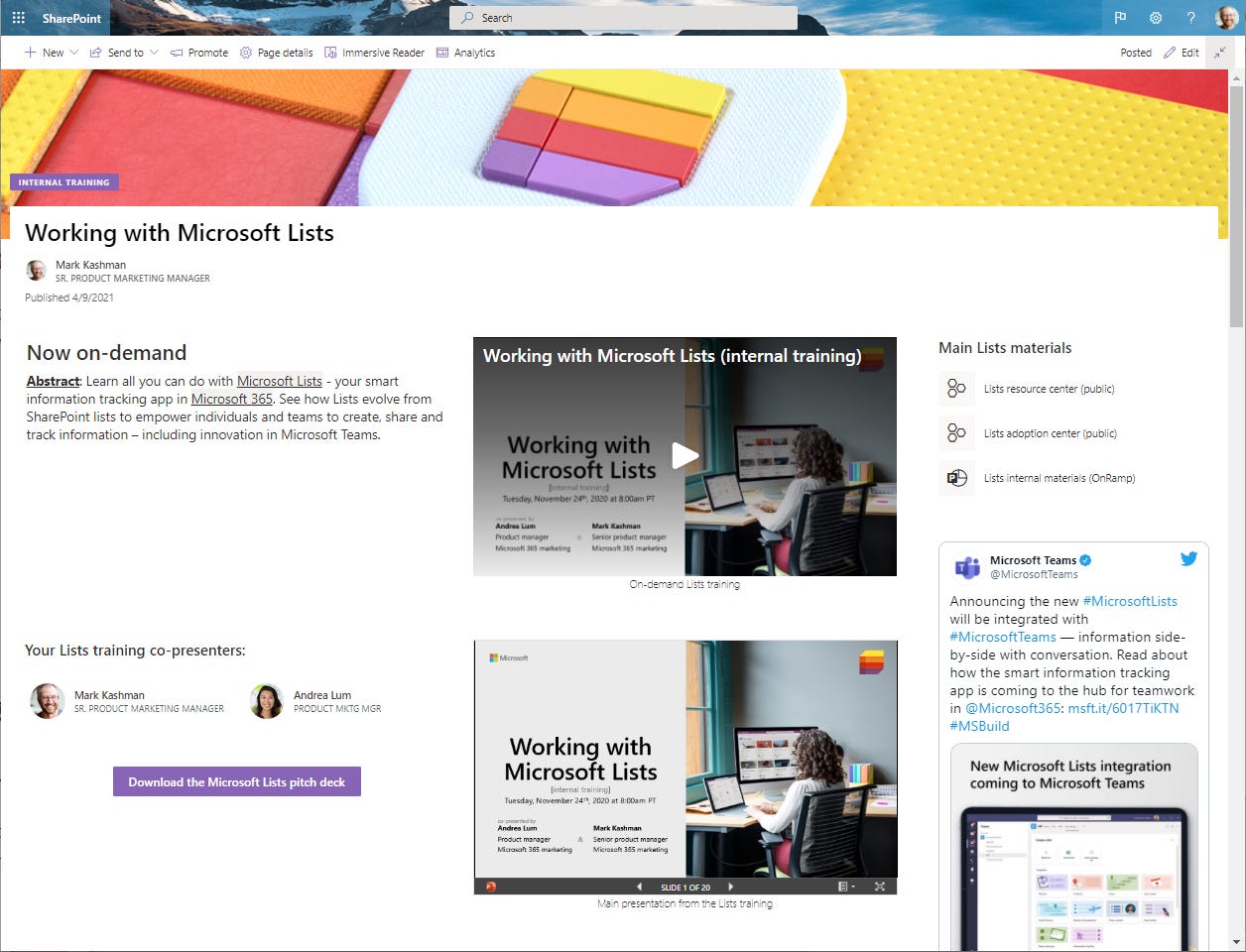Screen dimensions: 1246x952
Task: Click the hexagon icon beside Lists adoption center
Action: point(955,433)
